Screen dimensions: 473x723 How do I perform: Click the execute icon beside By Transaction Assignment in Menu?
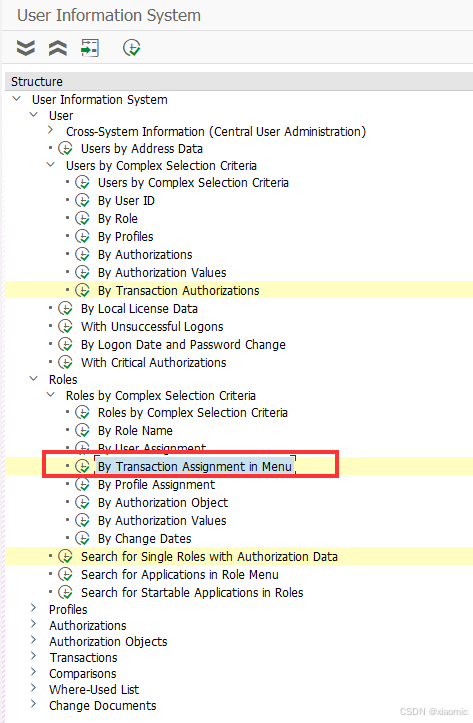point(83,467)
